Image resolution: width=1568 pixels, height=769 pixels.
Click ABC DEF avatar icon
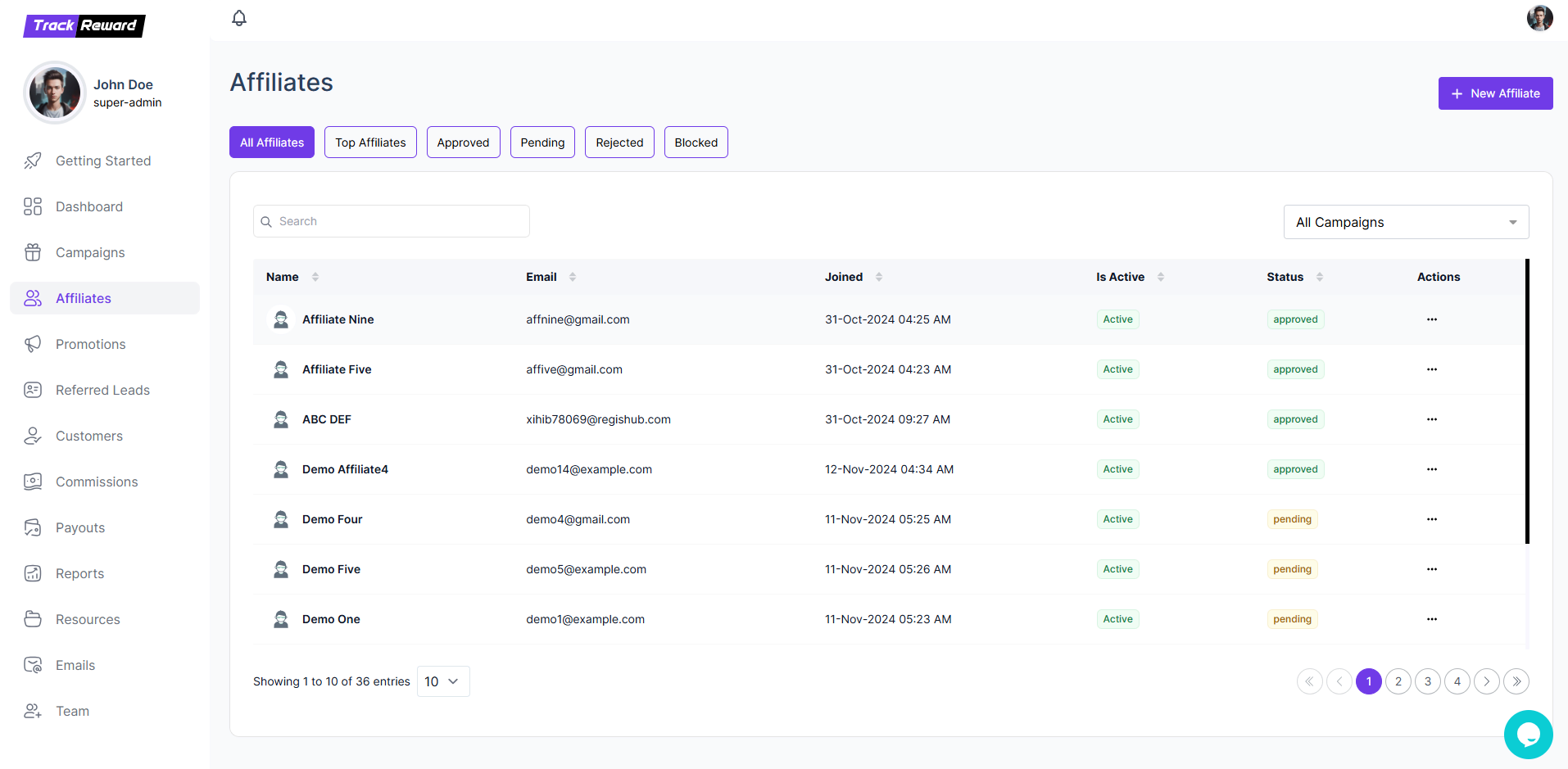281,419
